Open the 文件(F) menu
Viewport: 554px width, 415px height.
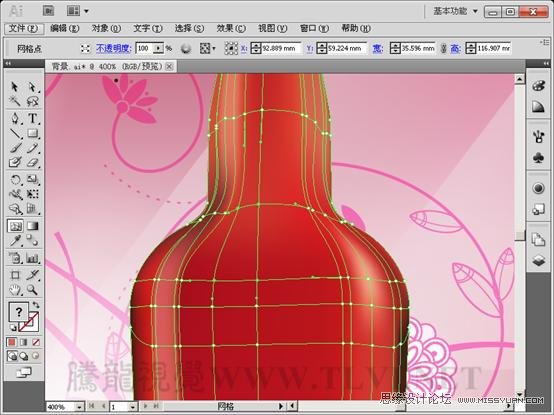(x=24, y=28)
